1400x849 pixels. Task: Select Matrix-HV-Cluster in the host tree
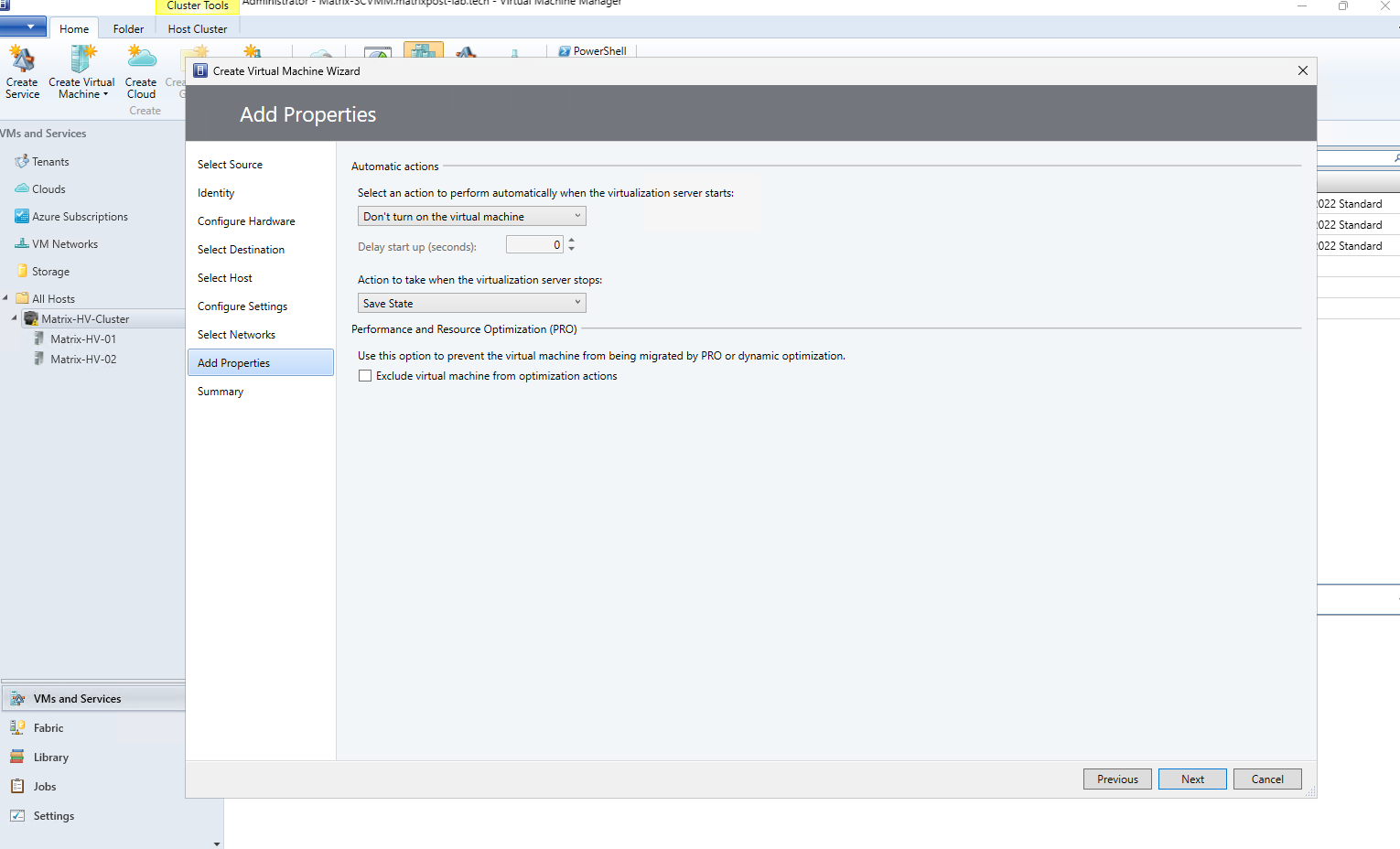coord(85,319)
